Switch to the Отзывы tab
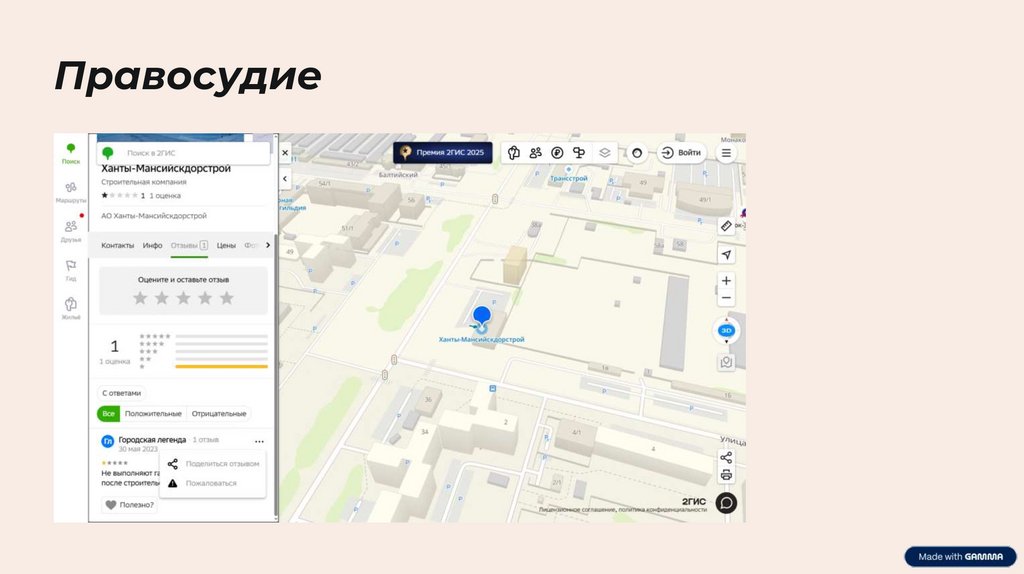 189,246
